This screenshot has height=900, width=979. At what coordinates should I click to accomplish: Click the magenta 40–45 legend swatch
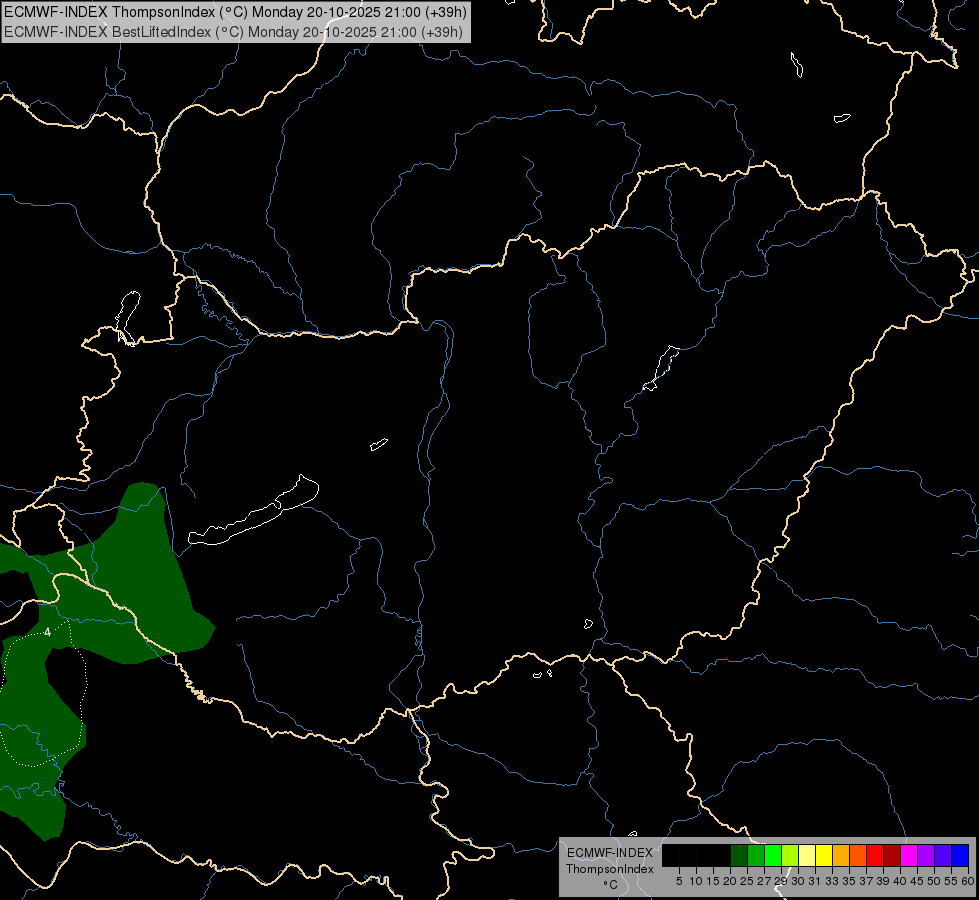(x=909, y=855)
